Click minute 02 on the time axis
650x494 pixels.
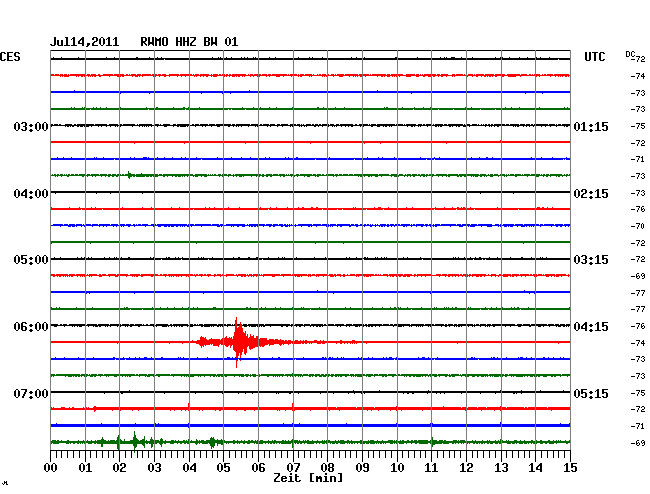click(x=119, y=467)
